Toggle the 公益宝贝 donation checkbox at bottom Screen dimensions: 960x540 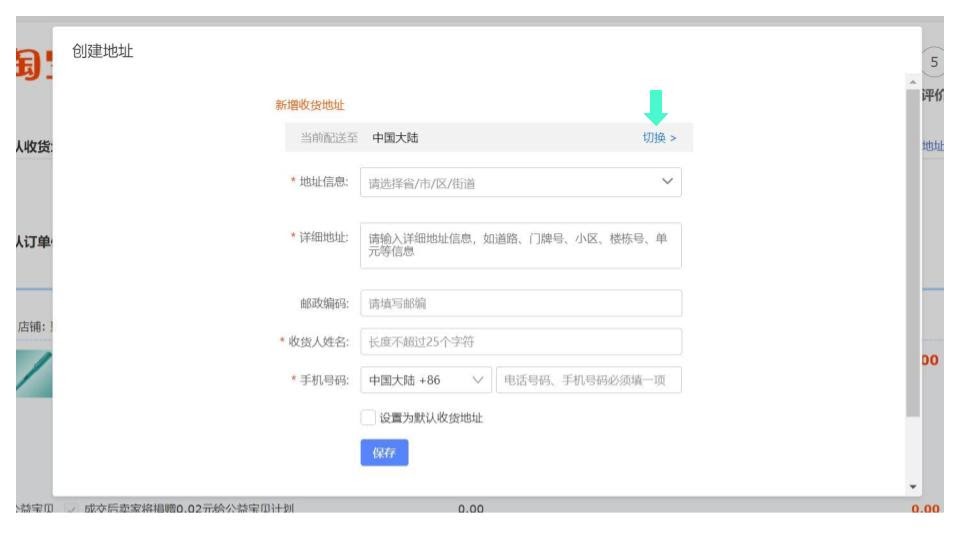click(x=68, y=510)
